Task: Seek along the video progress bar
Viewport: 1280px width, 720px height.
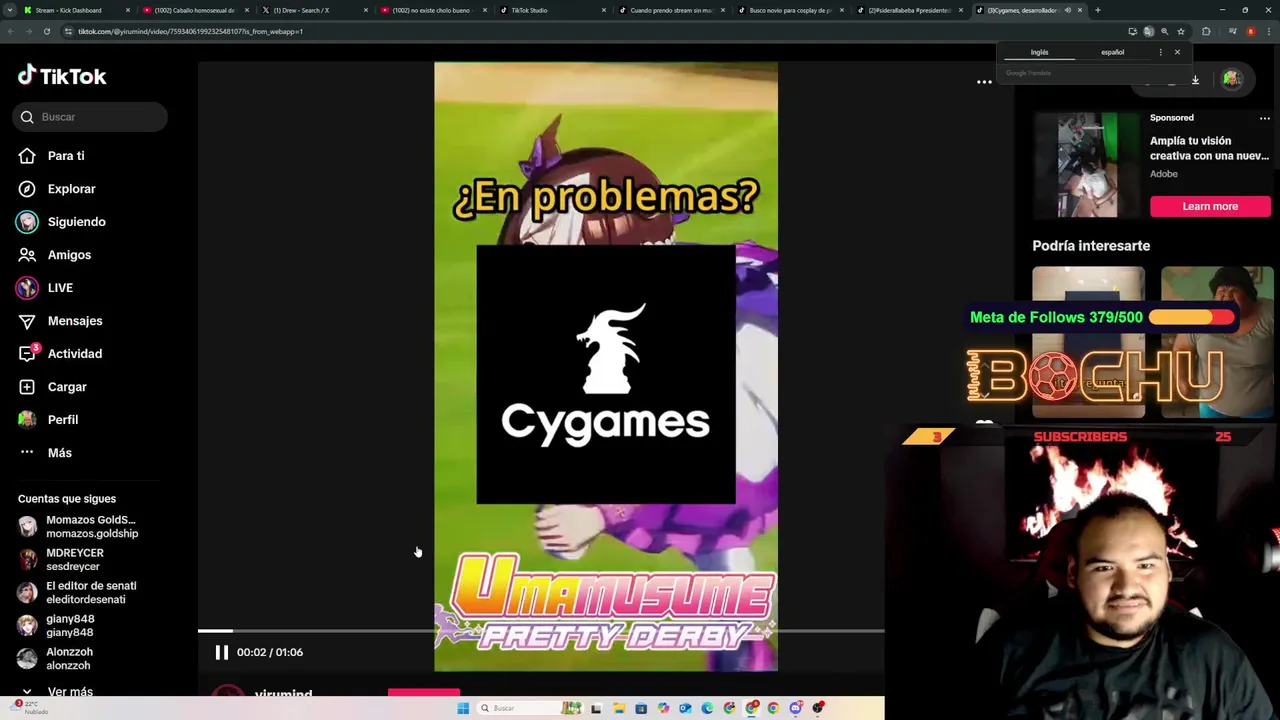Action: (x=541, y=631)
